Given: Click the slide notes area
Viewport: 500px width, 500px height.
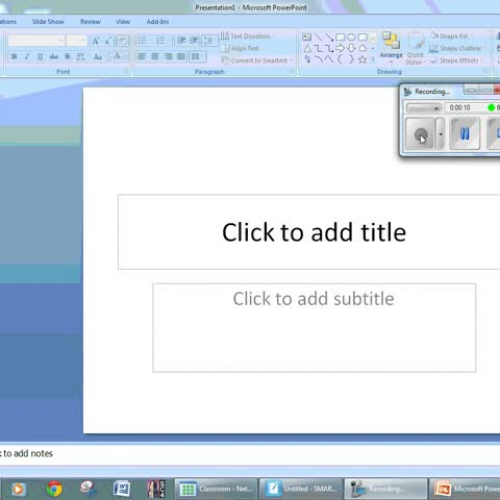Looking at the screenshot, I should point(250,454).
